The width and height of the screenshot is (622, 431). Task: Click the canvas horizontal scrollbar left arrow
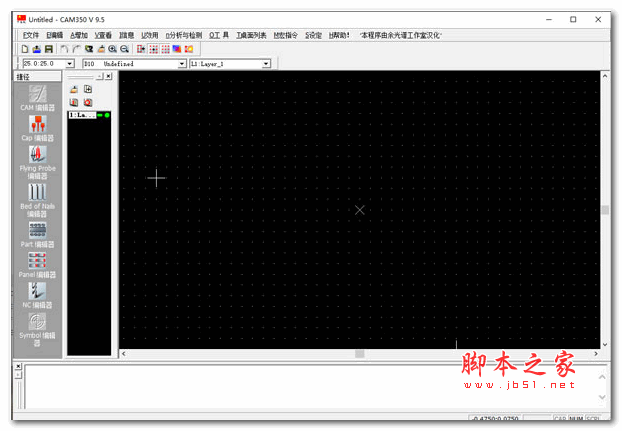pyautogui.click(x=124, y=353)
